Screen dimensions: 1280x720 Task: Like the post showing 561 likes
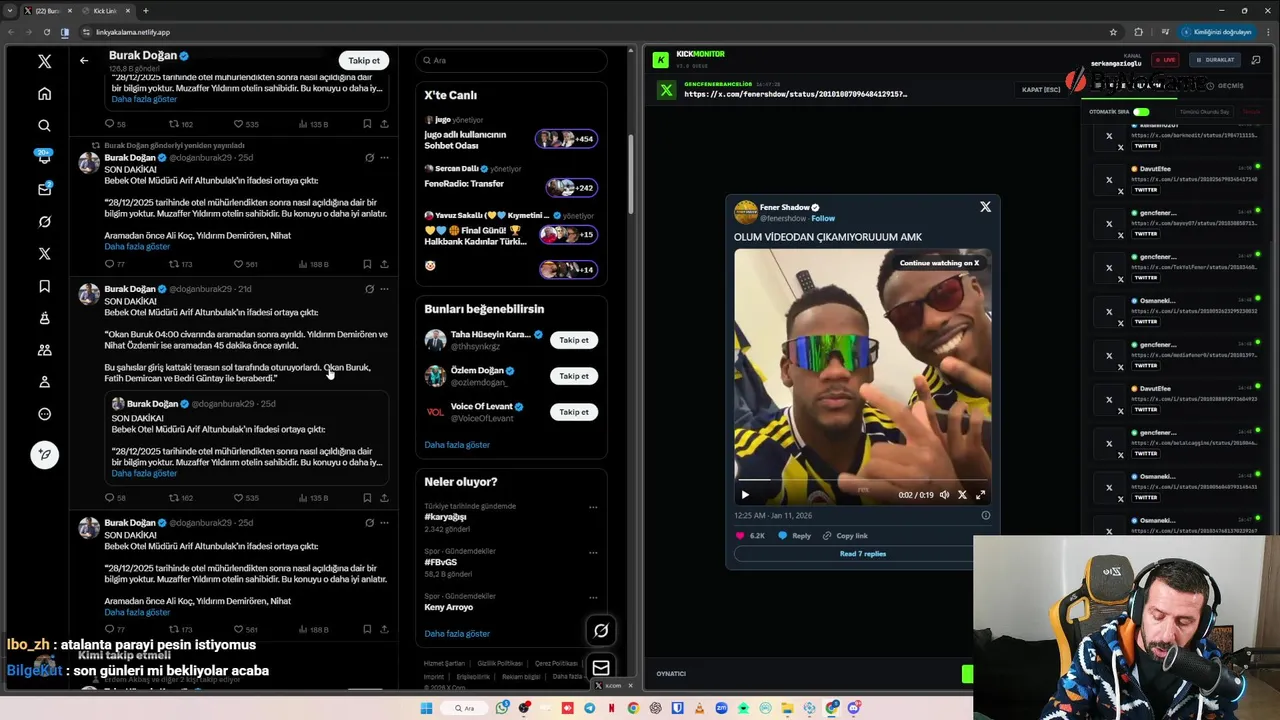click(245, 264)
